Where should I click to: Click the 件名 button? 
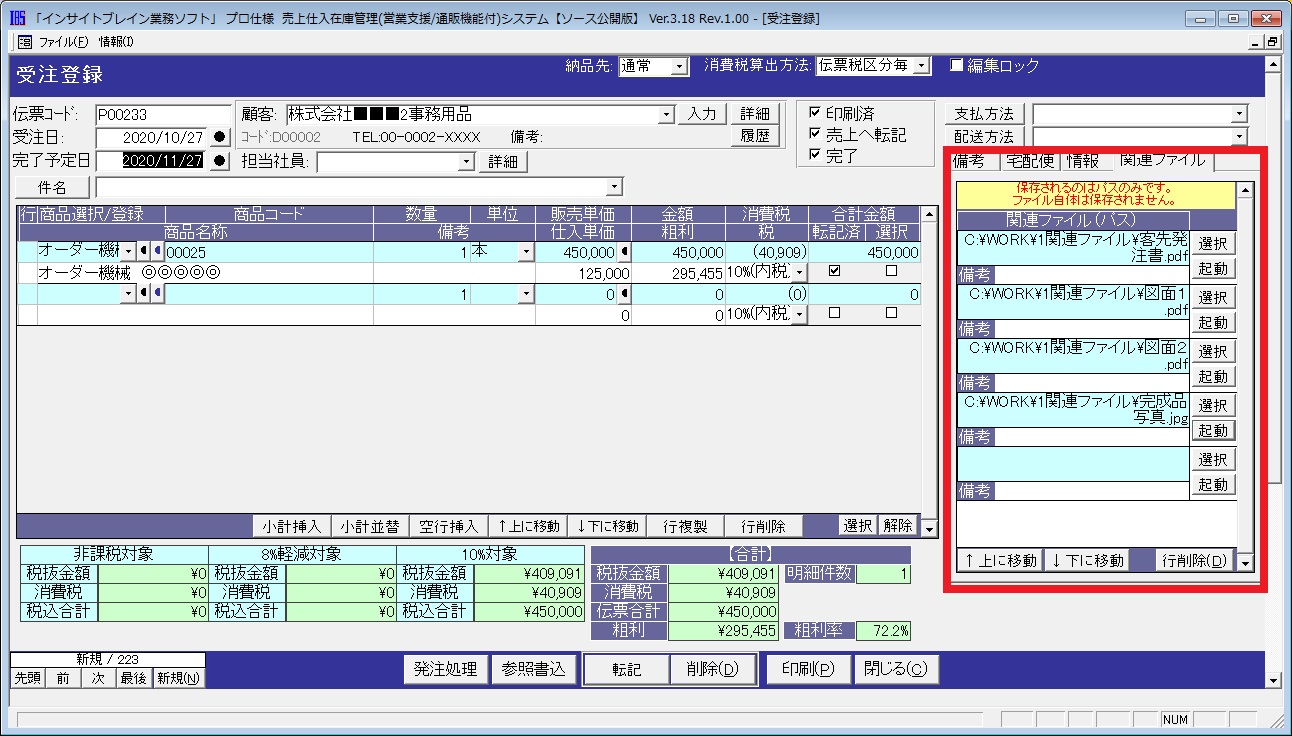click(52, 188)
